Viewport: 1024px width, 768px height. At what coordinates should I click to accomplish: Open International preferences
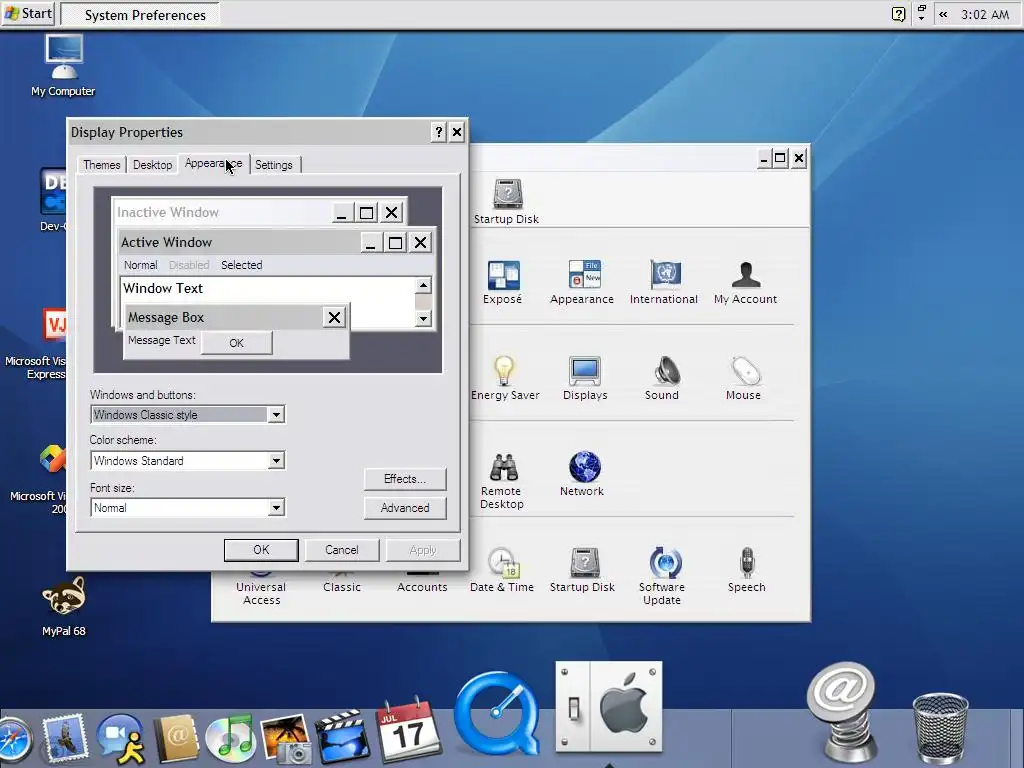[x=664, y=282]
